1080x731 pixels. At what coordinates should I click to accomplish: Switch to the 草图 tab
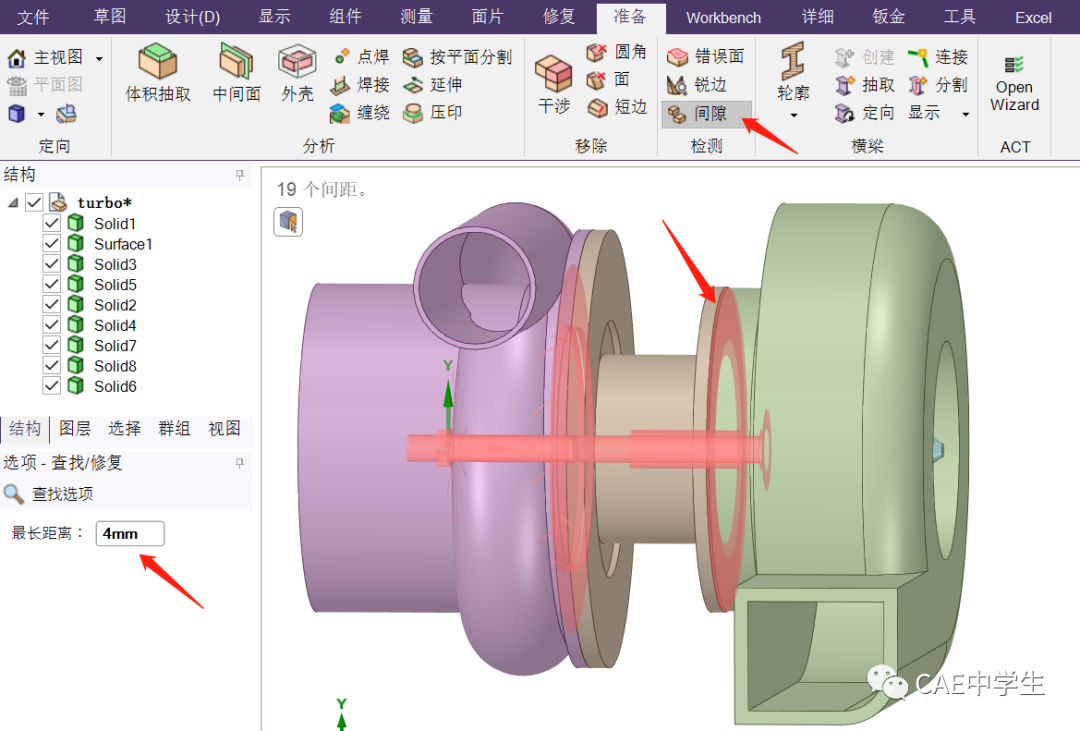coord(110,17)
